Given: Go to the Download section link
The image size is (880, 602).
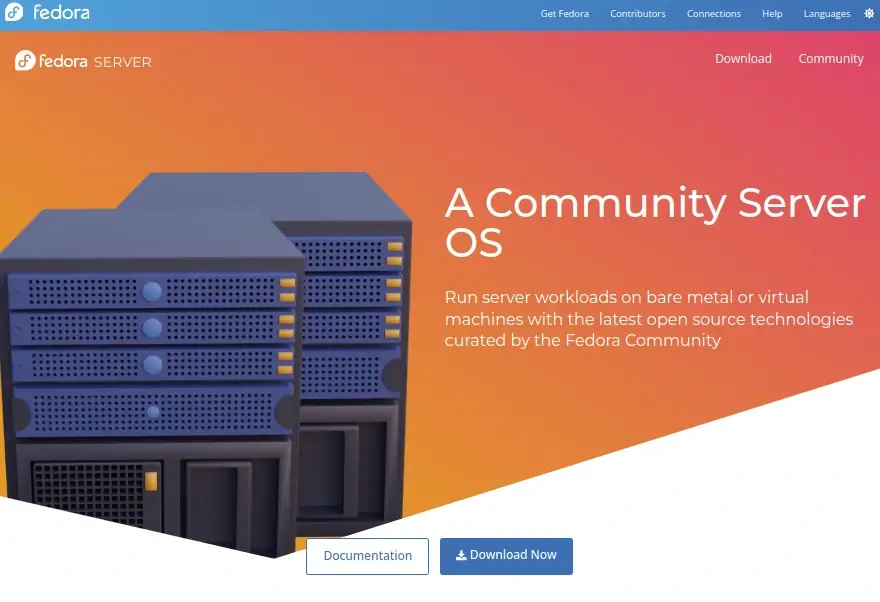Looking at the screenshot, I should click(x=743, y=59).
